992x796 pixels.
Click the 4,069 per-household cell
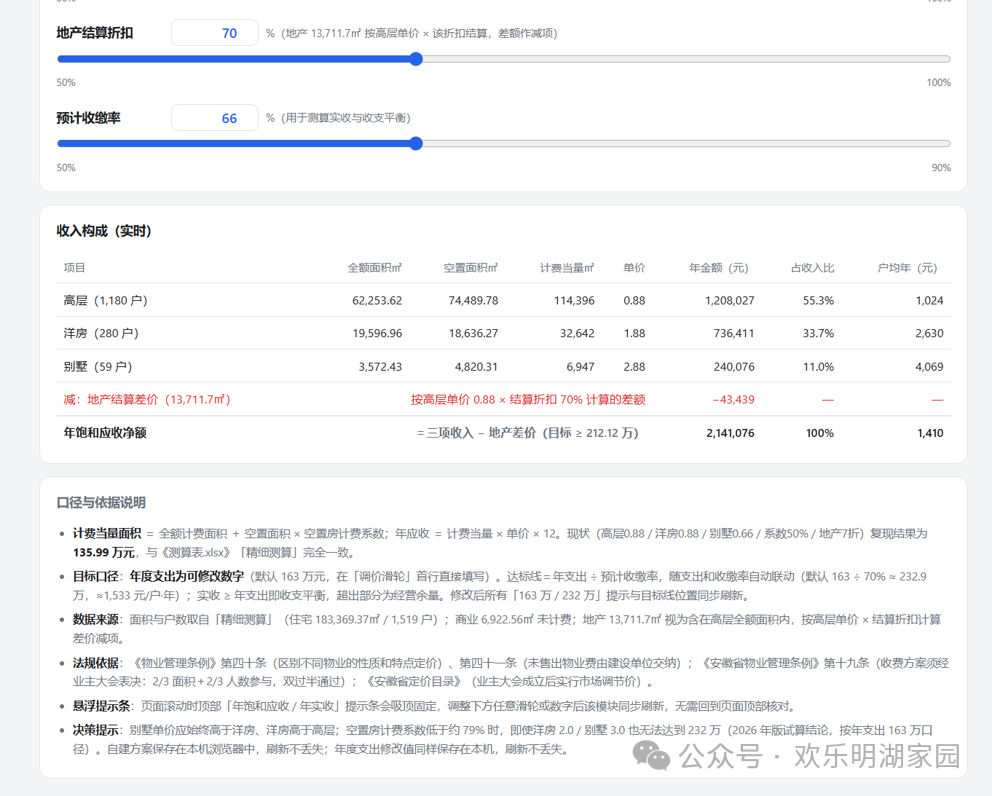coord(929,367)
